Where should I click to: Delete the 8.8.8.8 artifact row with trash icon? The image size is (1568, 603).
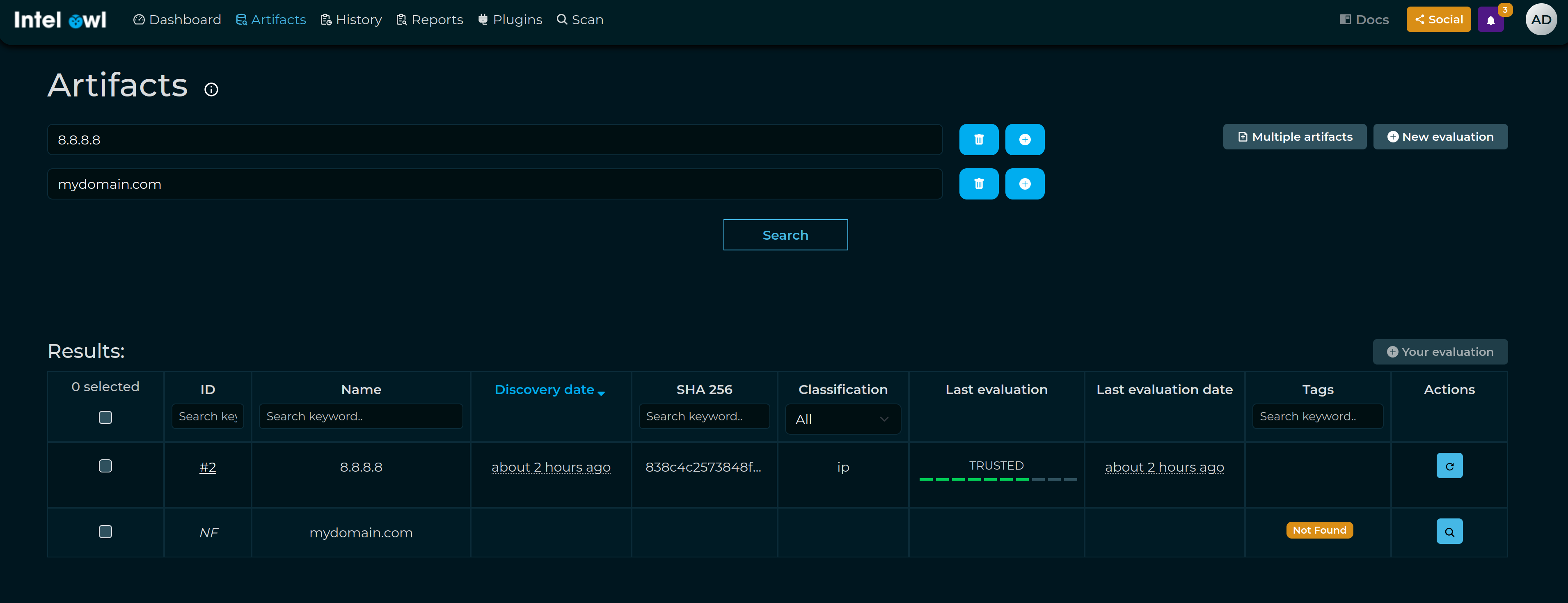tap(979, 140)
